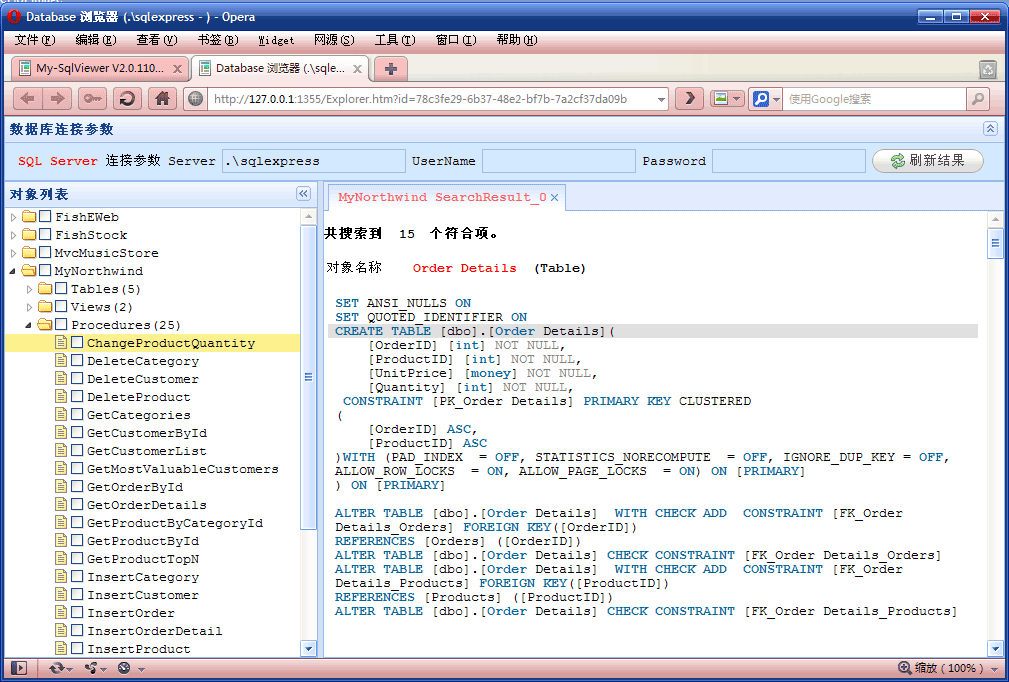The height and width of the screenshot is (682, 1009).
Task: Open the search engine selector dropdown arrow
Action: coord(776,99)
